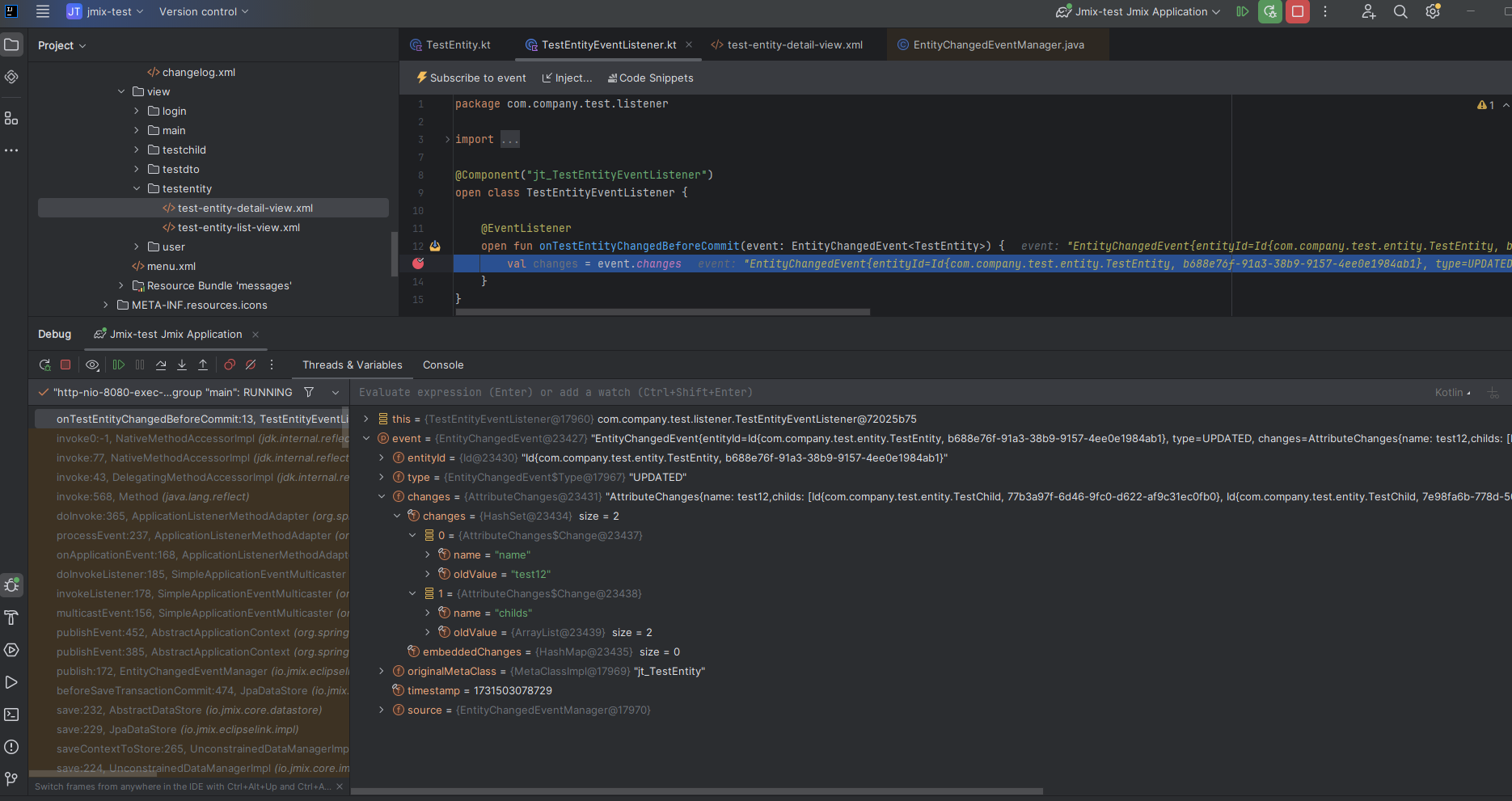Screen dimensions: 1512x801
Task: Open the Project tool window icon
Action: pyautogui.click(x=11, y=45)
